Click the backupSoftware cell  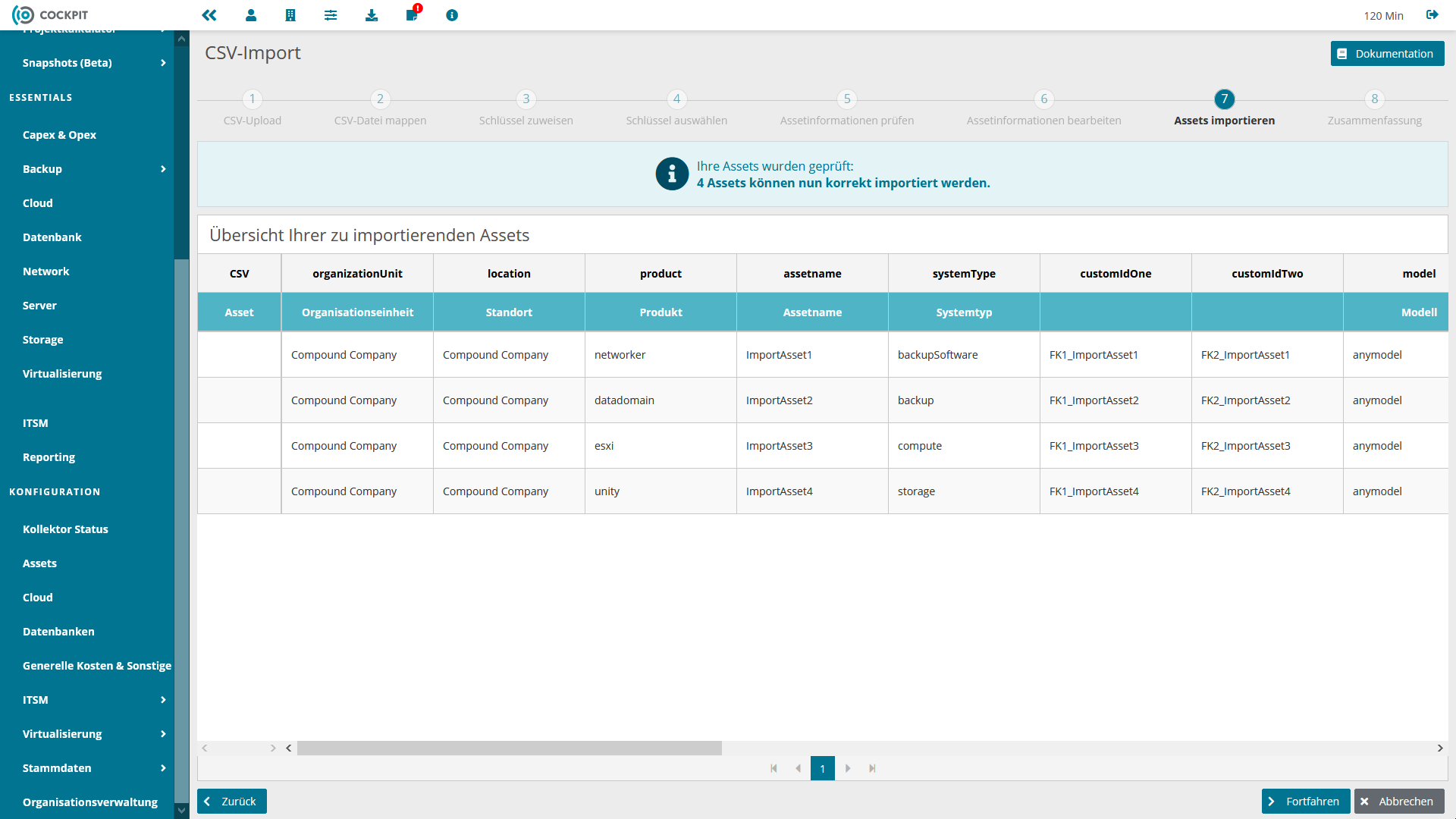click(964, 355)
